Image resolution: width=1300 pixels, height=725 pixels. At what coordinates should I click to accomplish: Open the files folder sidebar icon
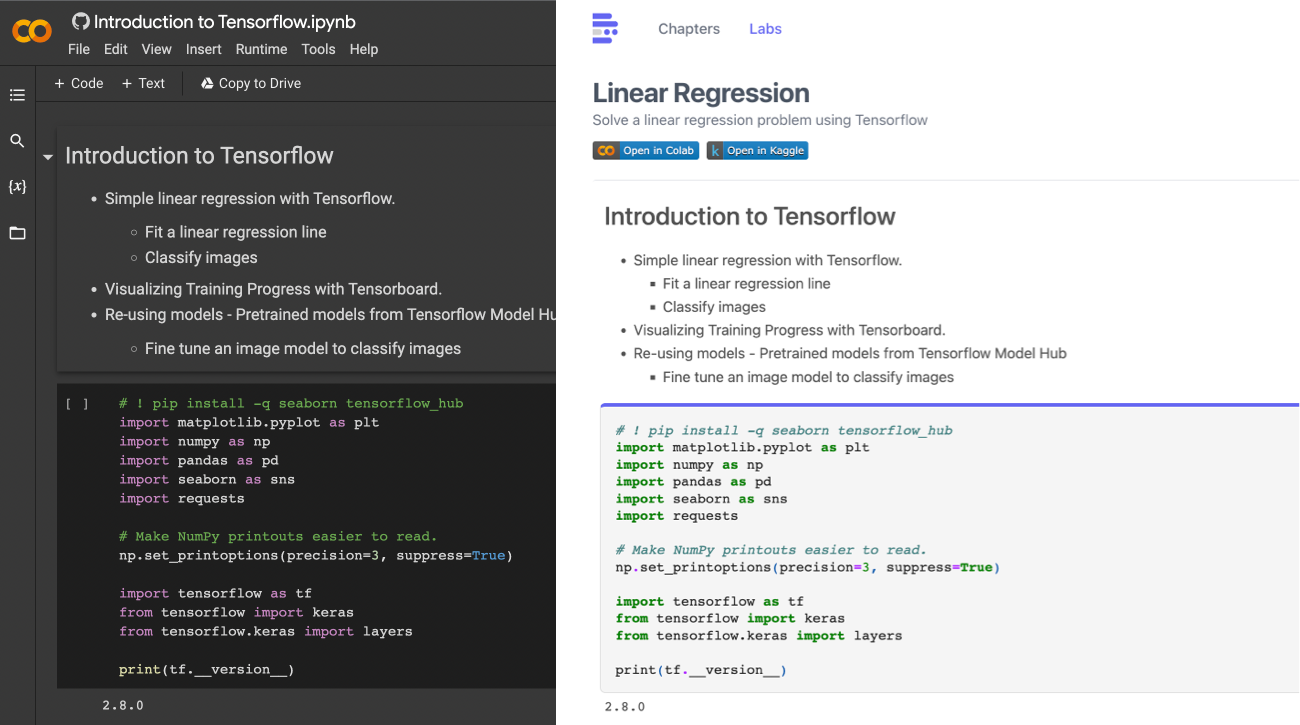pos(17,233)
